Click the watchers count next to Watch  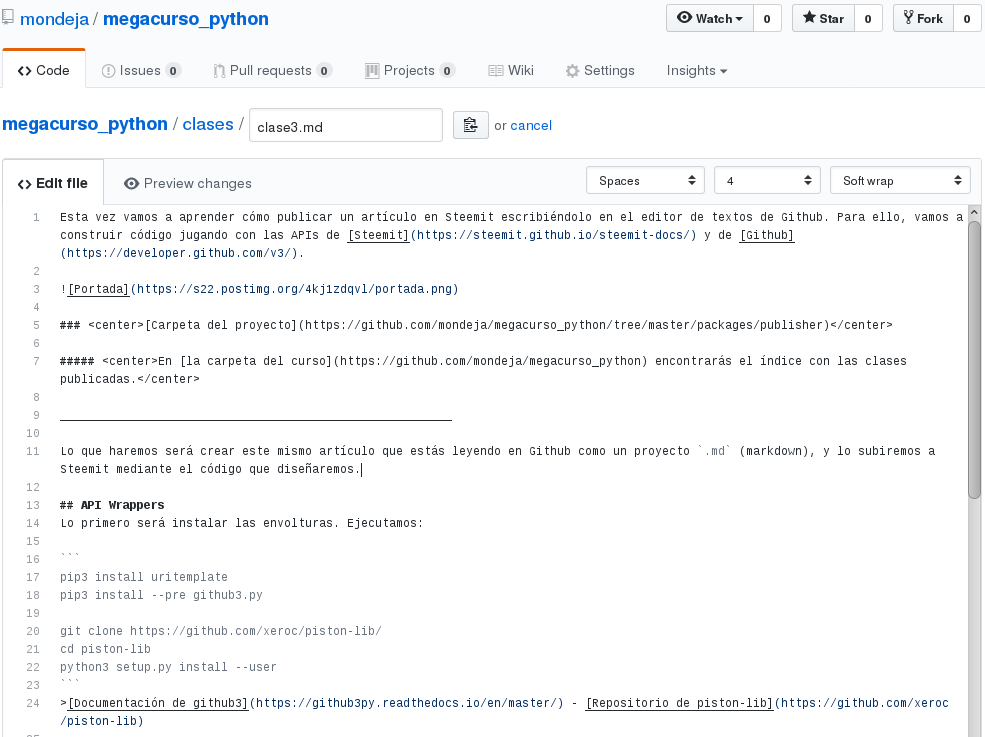click(767, 18)
